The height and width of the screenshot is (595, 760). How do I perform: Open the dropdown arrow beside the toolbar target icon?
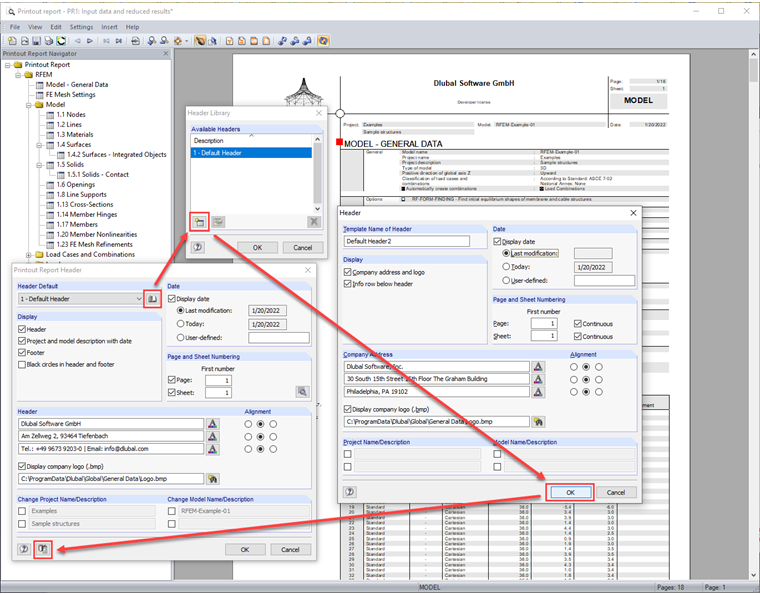pos(187,41)
